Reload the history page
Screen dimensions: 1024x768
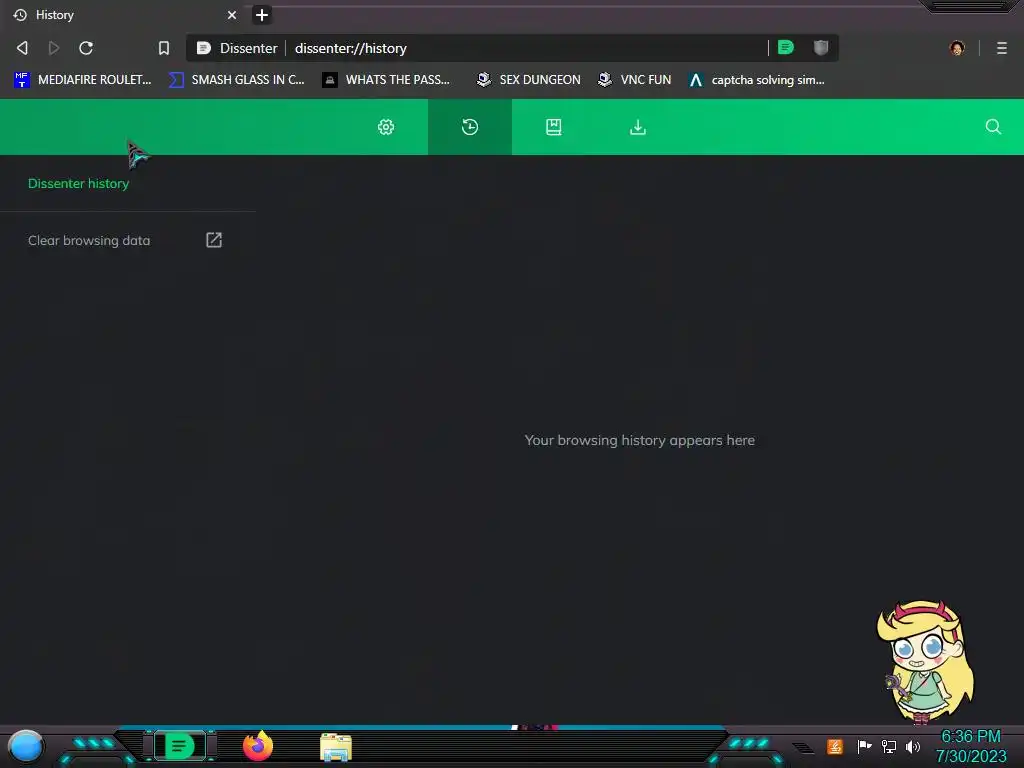86,48
